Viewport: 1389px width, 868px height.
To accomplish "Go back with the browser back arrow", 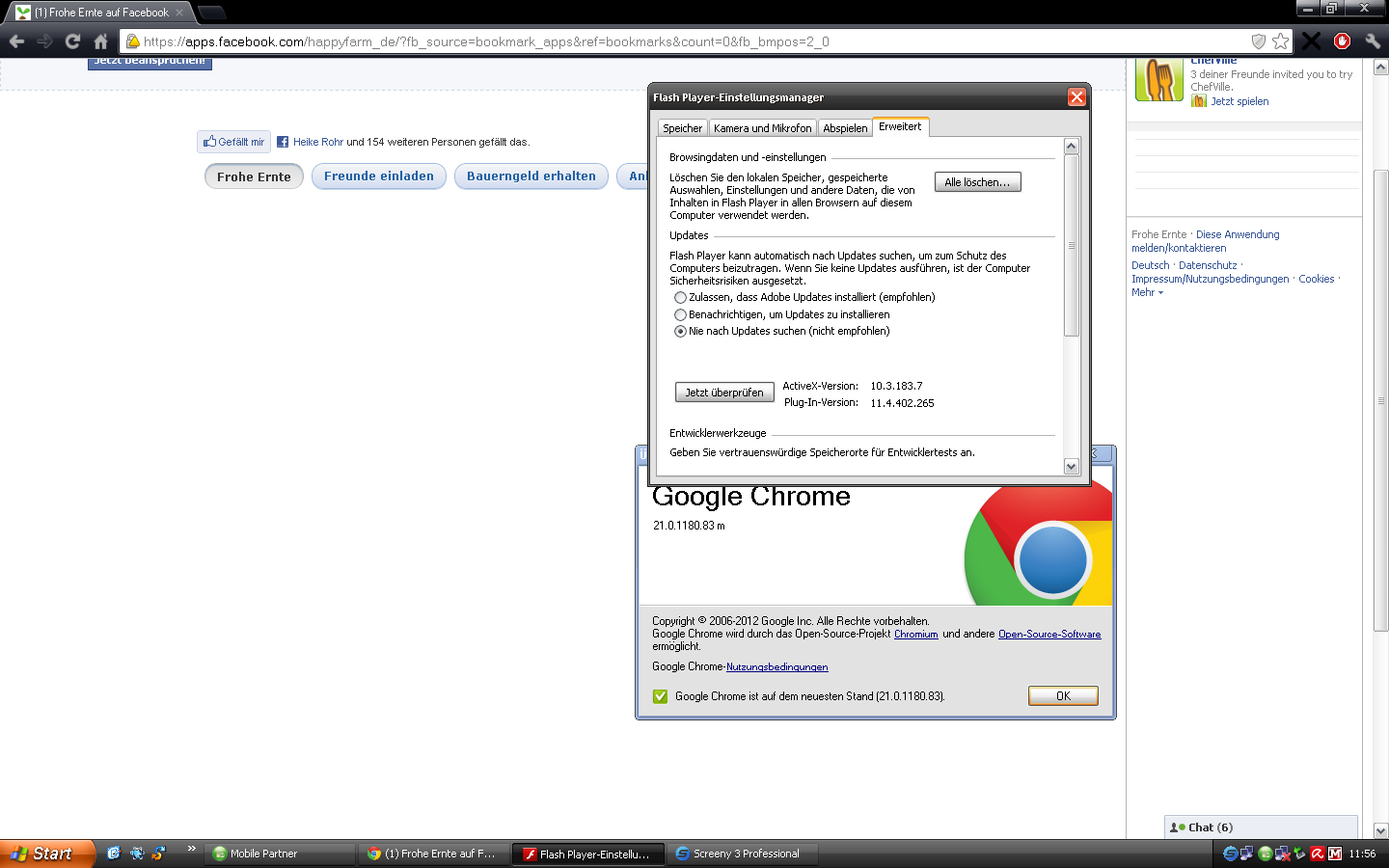I will pyautogui.click(x=16, y=41).
